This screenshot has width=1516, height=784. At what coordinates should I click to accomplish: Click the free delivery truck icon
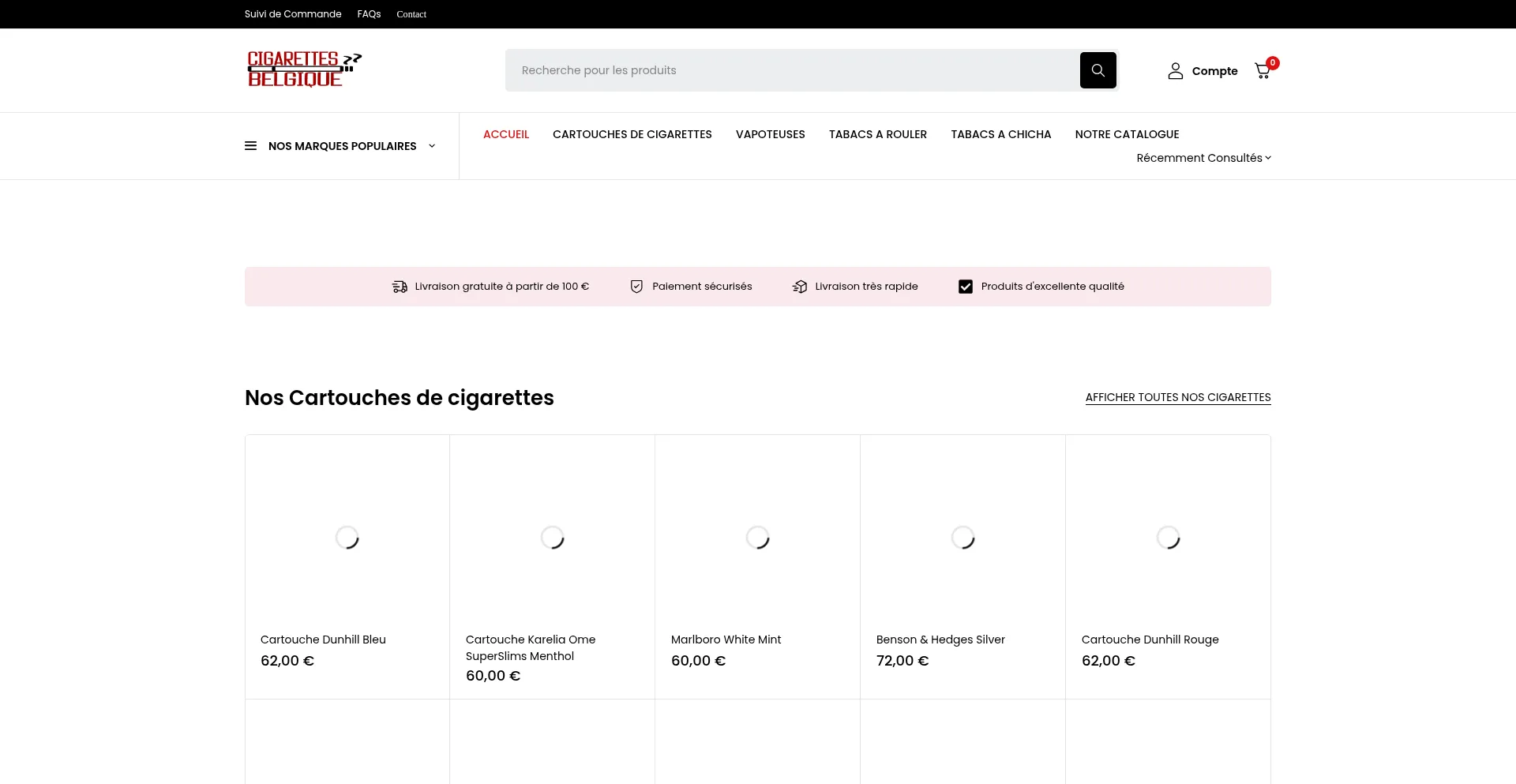point(400,287)
